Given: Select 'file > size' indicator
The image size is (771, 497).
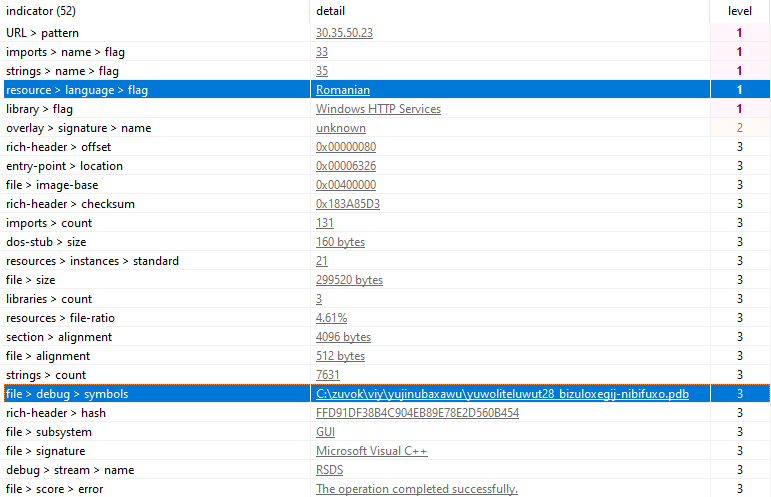Looking at the screenshot, I should tap(30, 280).
